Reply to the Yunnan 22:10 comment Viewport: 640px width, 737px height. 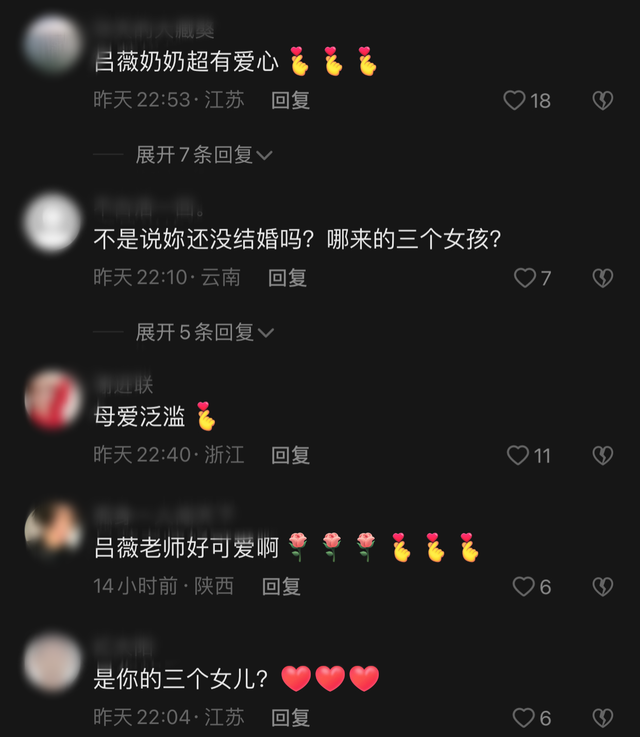click(288, 278)
